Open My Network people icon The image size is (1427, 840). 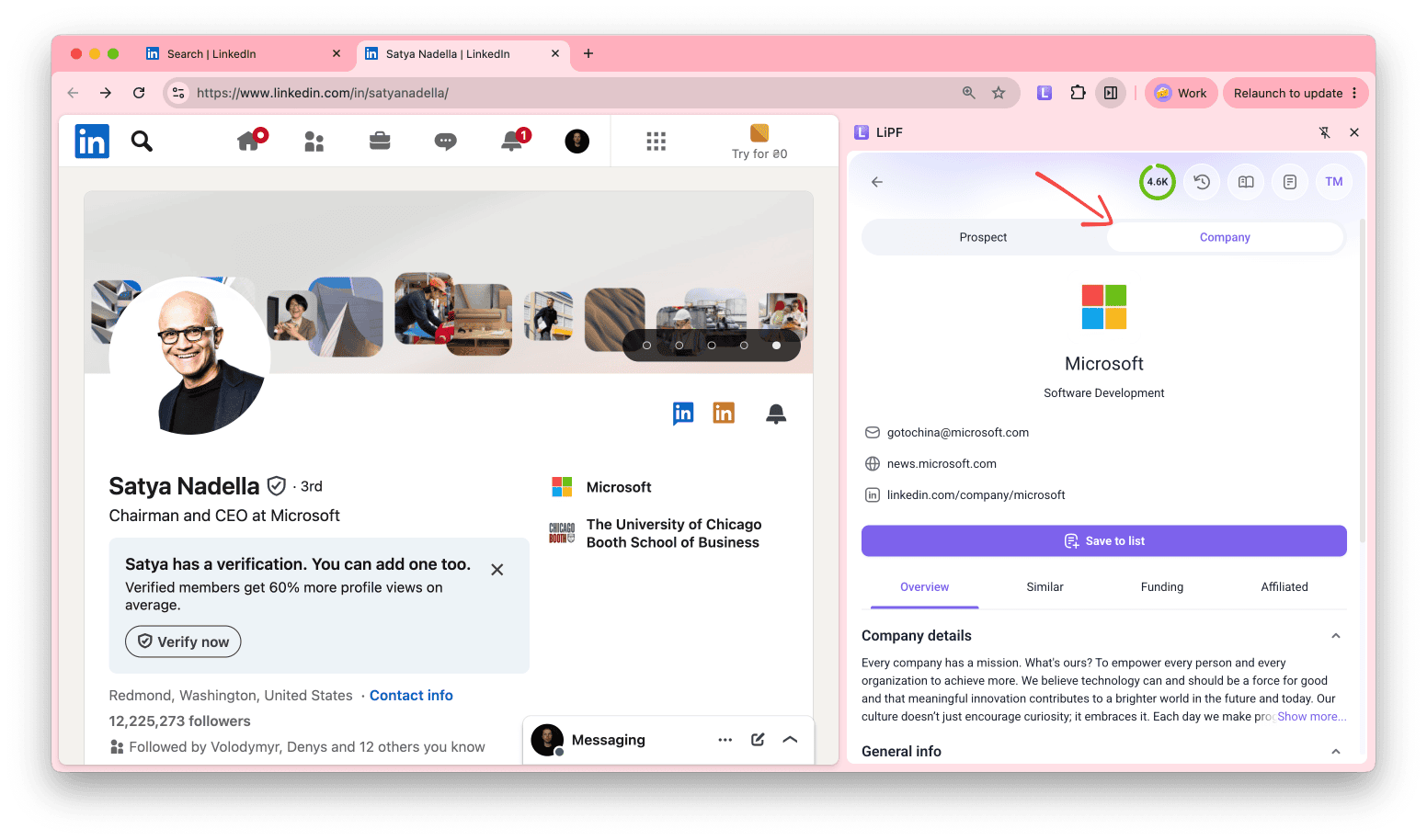pyautogui.click(x=314, y=141)
